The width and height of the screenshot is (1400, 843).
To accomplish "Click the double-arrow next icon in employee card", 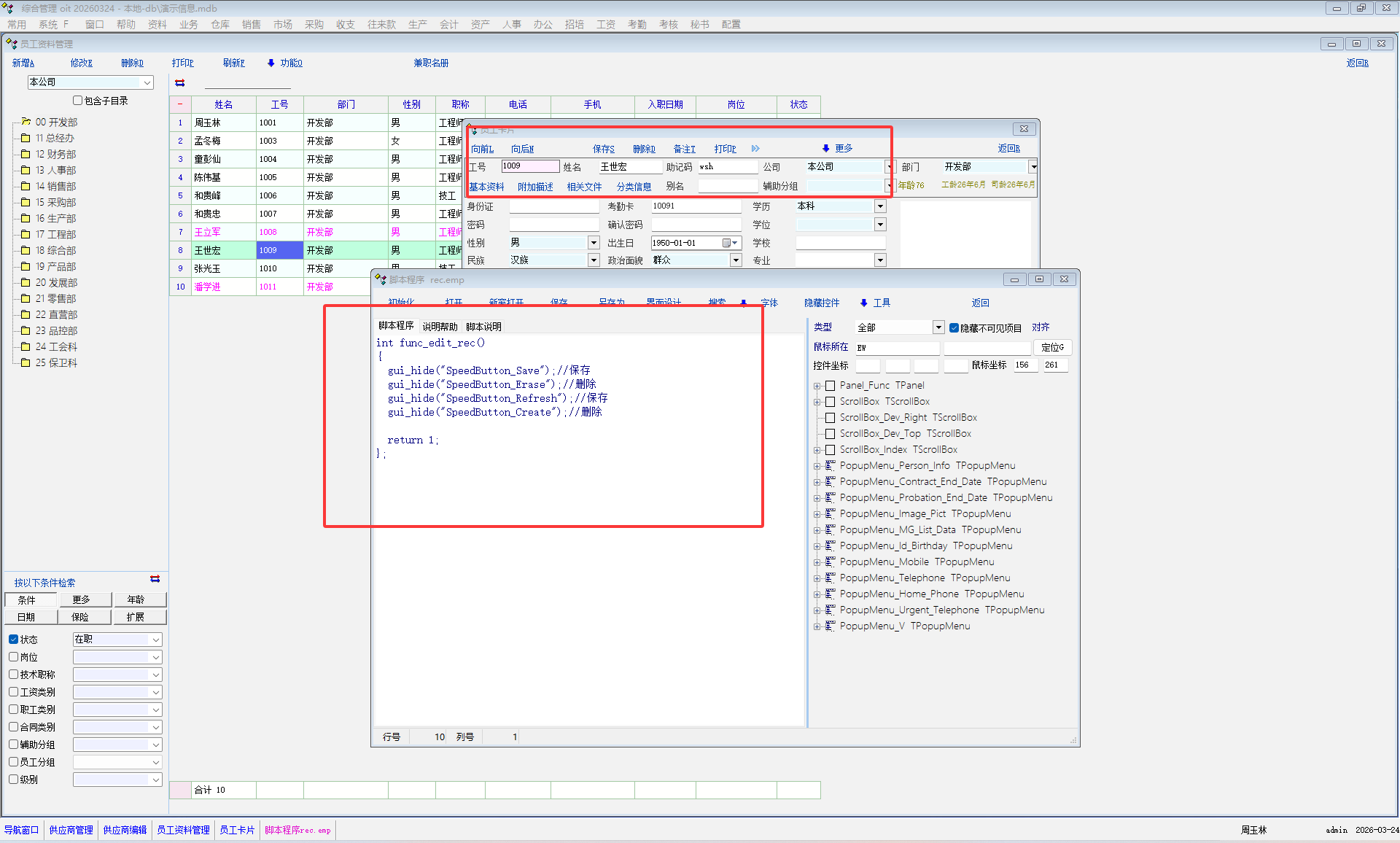I will point(755,148).
